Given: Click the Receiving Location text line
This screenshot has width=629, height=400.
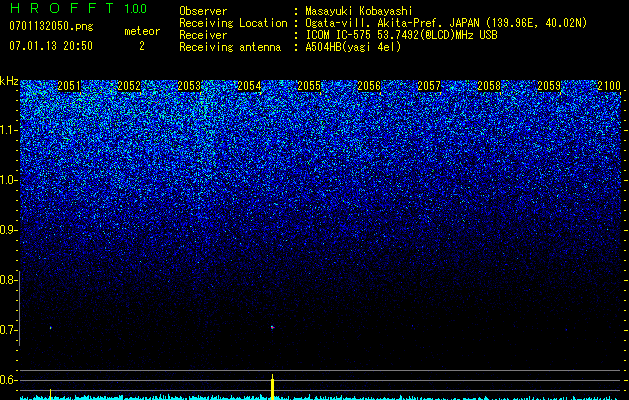Looking at the screenshot, I should [x=383, y=23].
